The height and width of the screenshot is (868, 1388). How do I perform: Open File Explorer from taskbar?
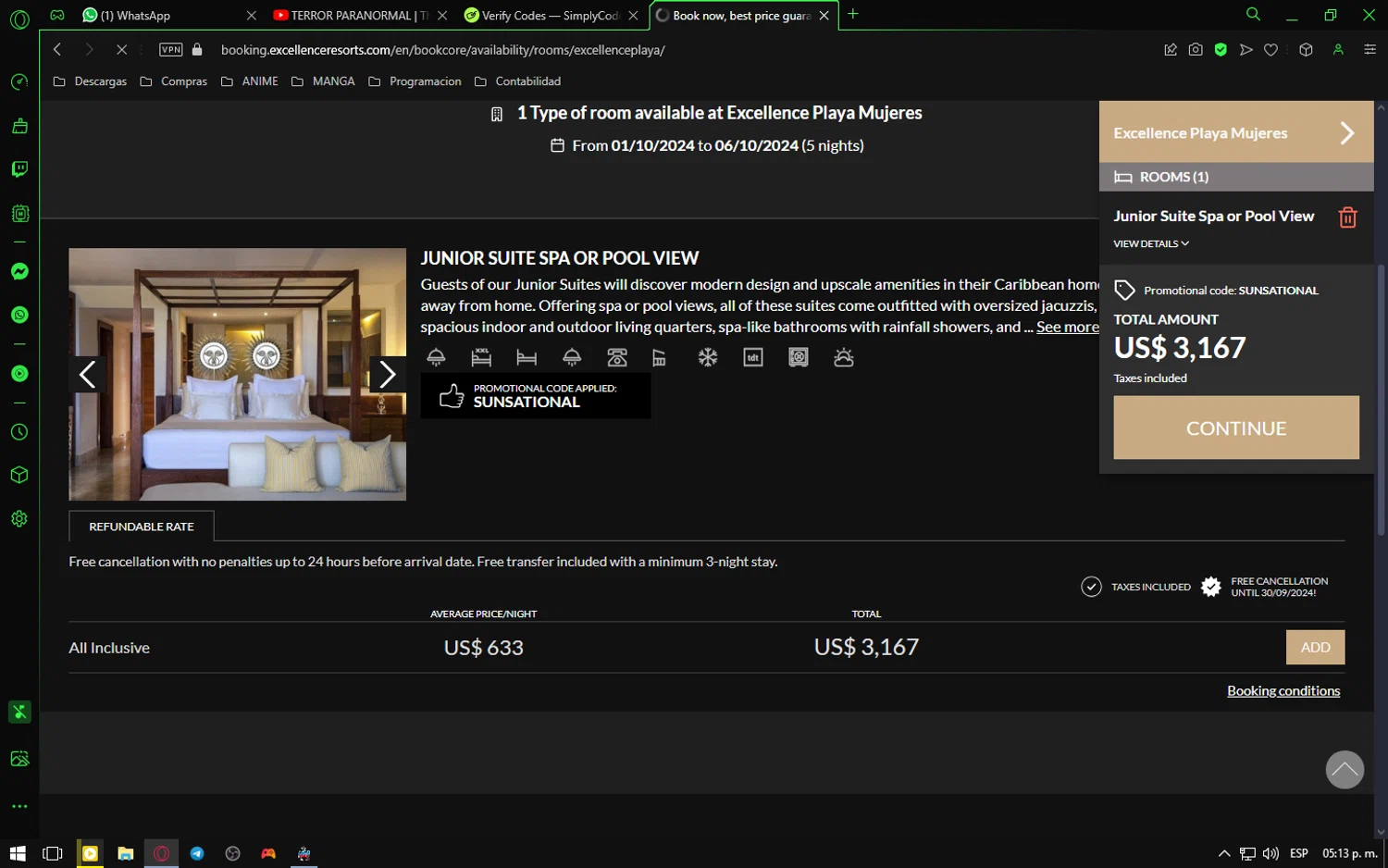point(125,853)
